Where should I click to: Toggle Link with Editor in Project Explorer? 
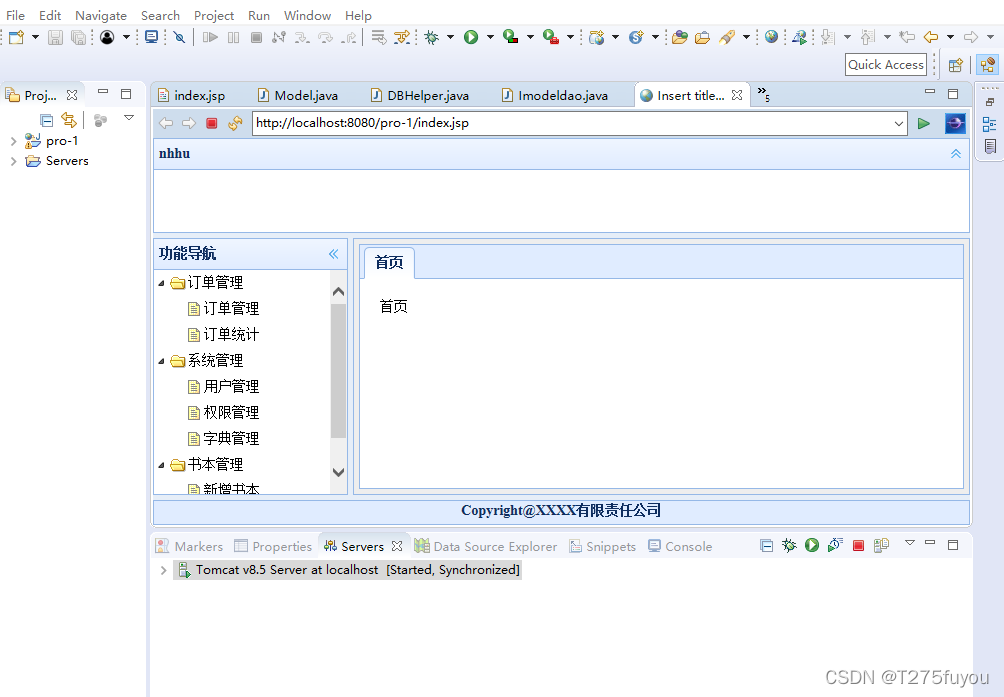pos(69,120)
